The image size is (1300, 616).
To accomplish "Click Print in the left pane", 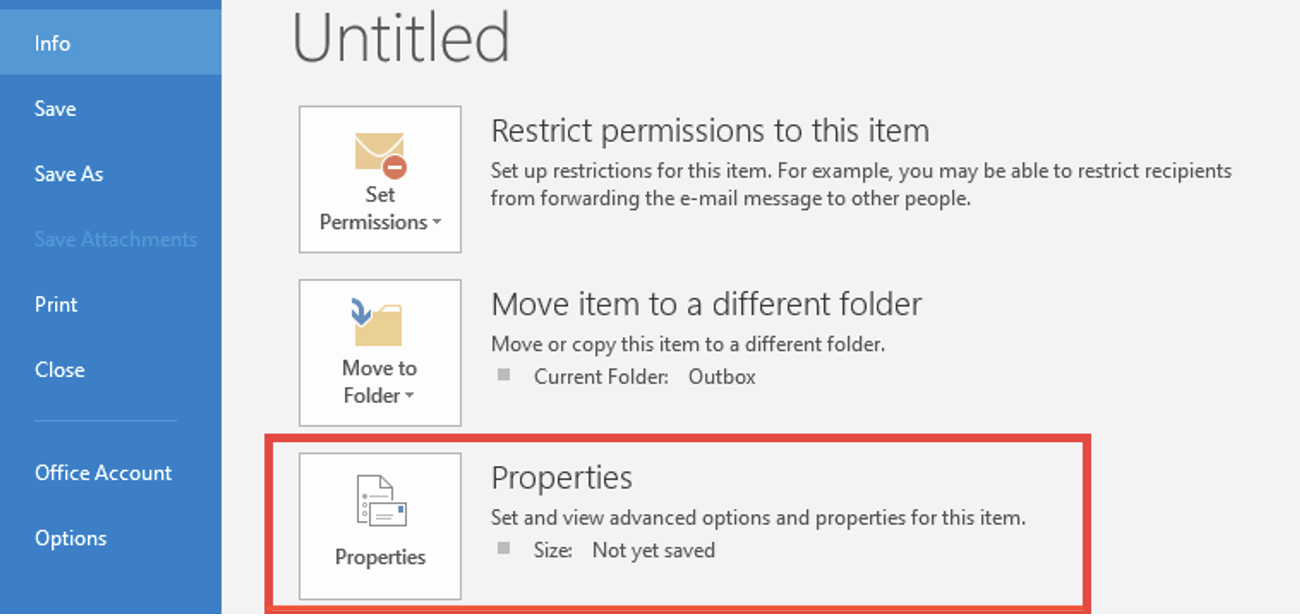I will coord(55,304).
